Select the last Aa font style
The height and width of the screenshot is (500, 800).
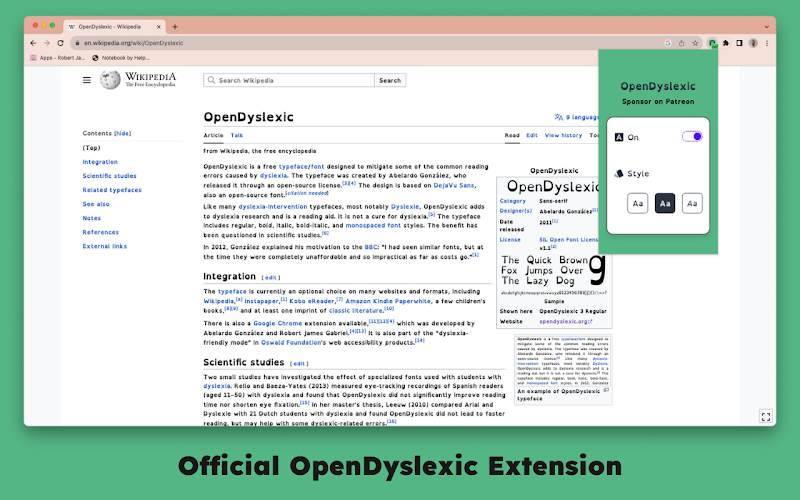[692, 203]
